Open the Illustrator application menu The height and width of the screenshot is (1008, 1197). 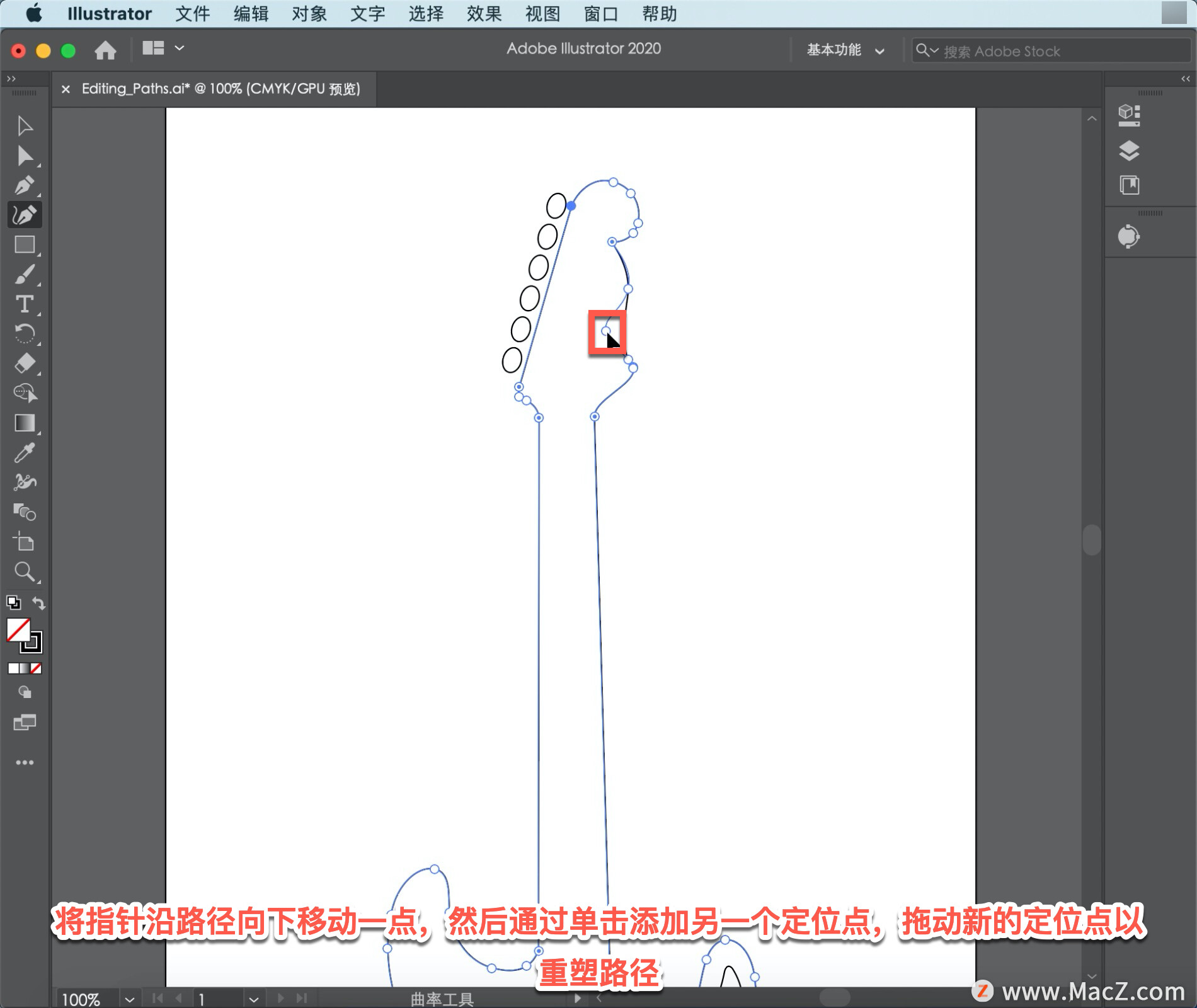[x=109, y=13]
